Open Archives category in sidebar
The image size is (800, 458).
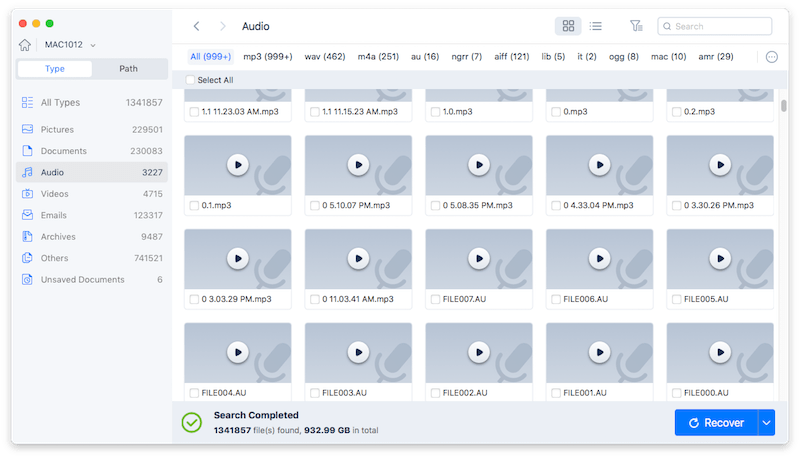[x=92, y=237]
